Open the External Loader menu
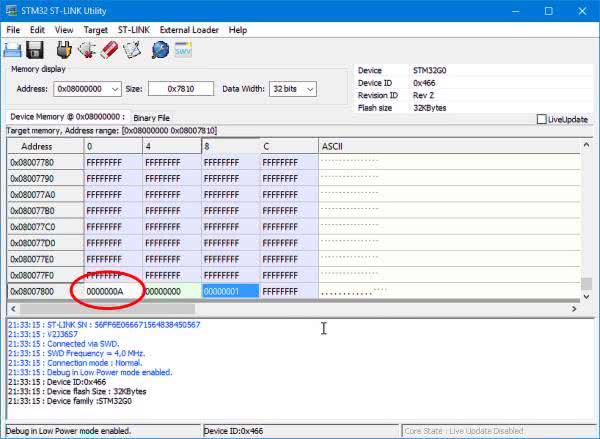The height and width of the screenshot is (439, 600). pos(189,30)
